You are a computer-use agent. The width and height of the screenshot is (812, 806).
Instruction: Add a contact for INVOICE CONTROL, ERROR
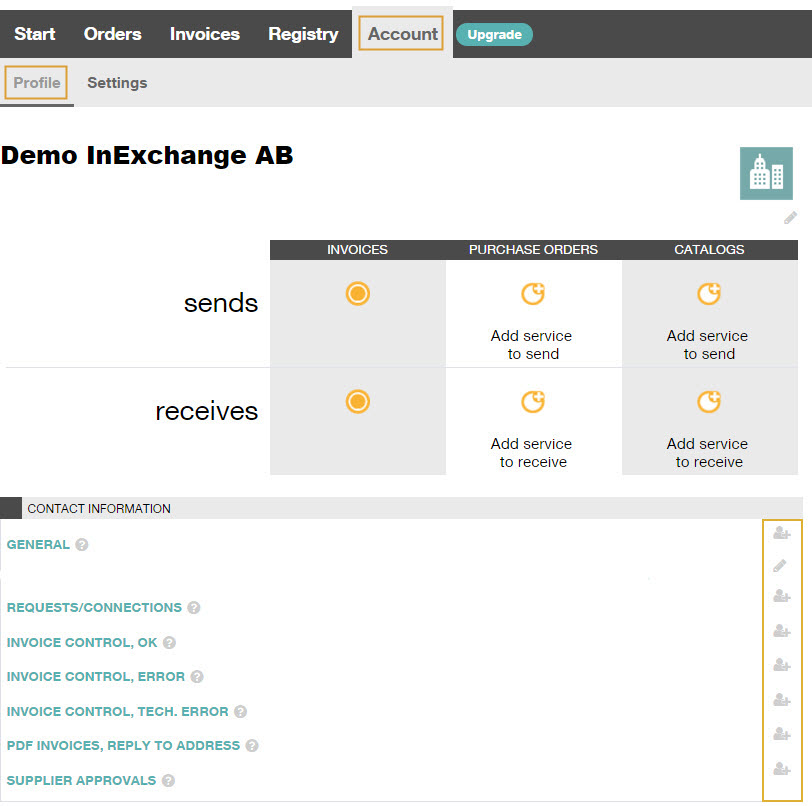(x=781, y=665)
